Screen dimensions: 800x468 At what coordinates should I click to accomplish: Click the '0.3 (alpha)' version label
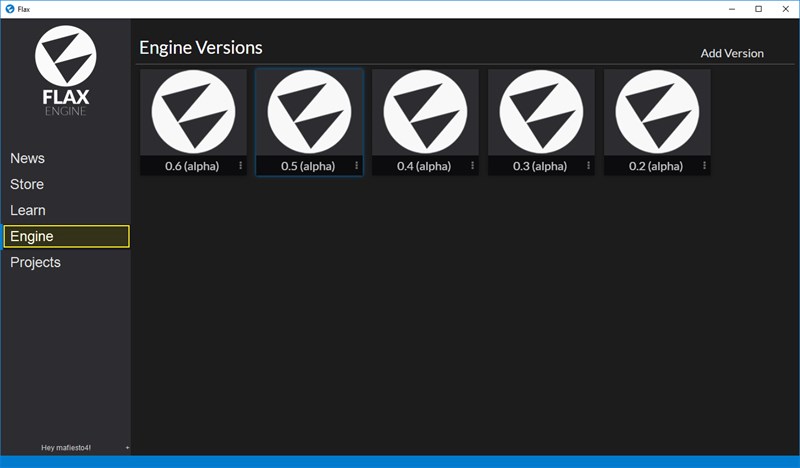pos(540,166)
